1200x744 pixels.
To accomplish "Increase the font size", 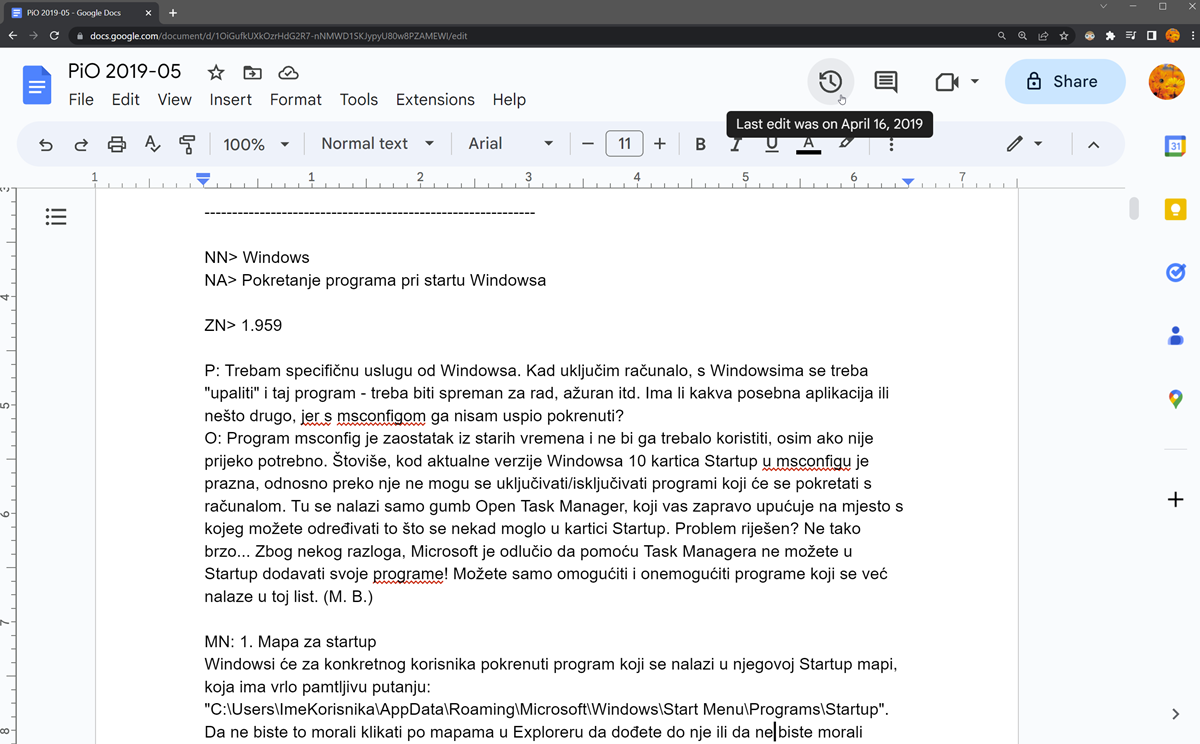I will pyautogui.click(x=660, y=144).
